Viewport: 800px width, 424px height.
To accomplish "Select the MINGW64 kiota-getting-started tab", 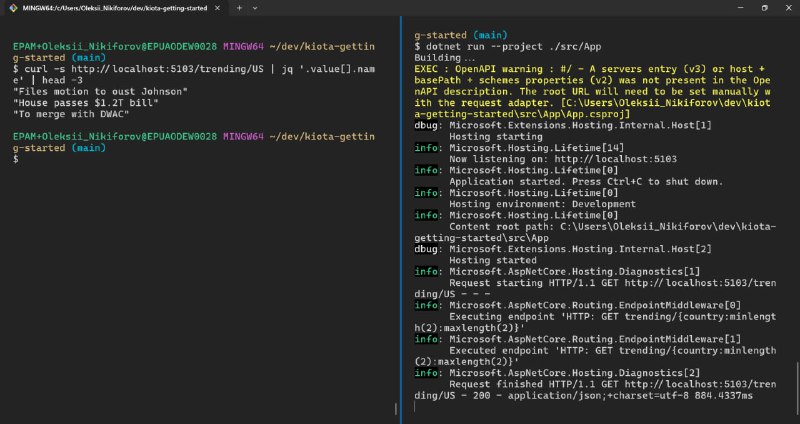I will pyautogui.click(x=115, y=8).
